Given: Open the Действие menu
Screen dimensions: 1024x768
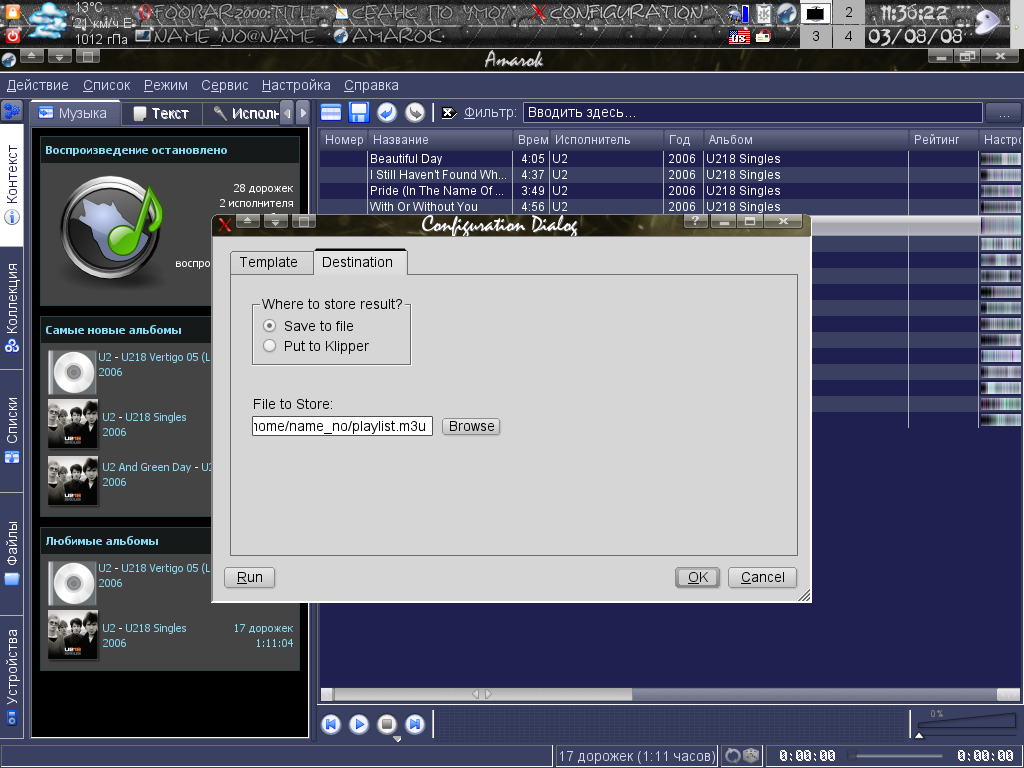Looking at the screenshot, I should click(x=37, y=85).
